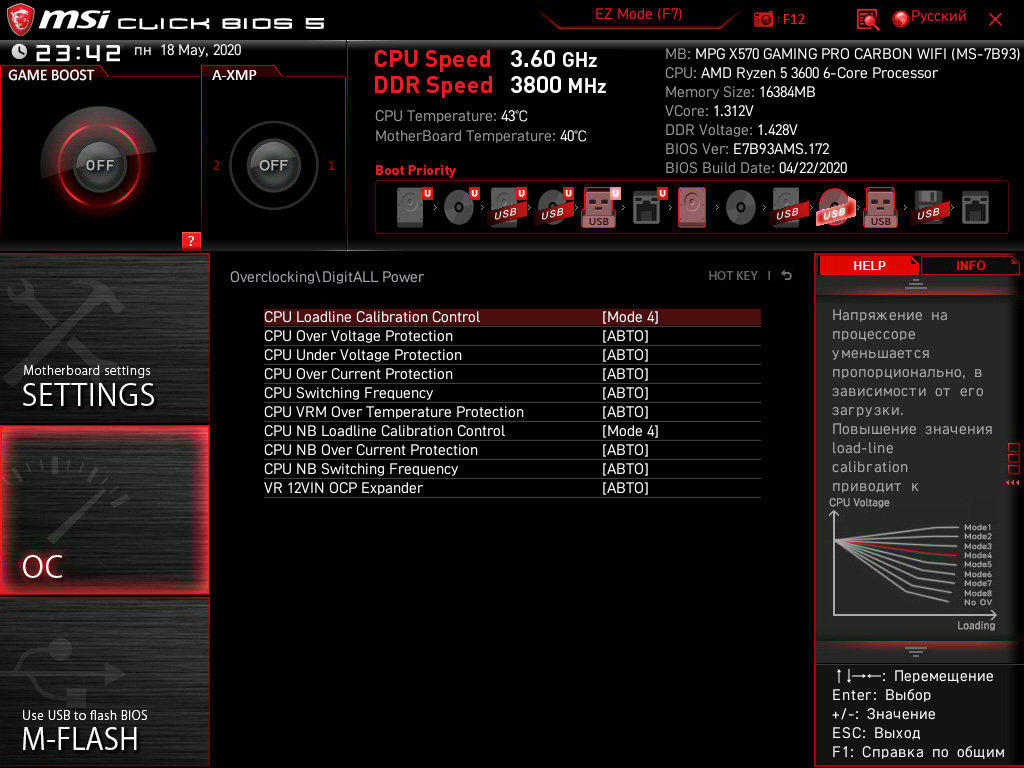Viewport: 1024px width, 768px height.
Task: Select the UEFI USB hard disk boot device
Action: pos(507,208)
